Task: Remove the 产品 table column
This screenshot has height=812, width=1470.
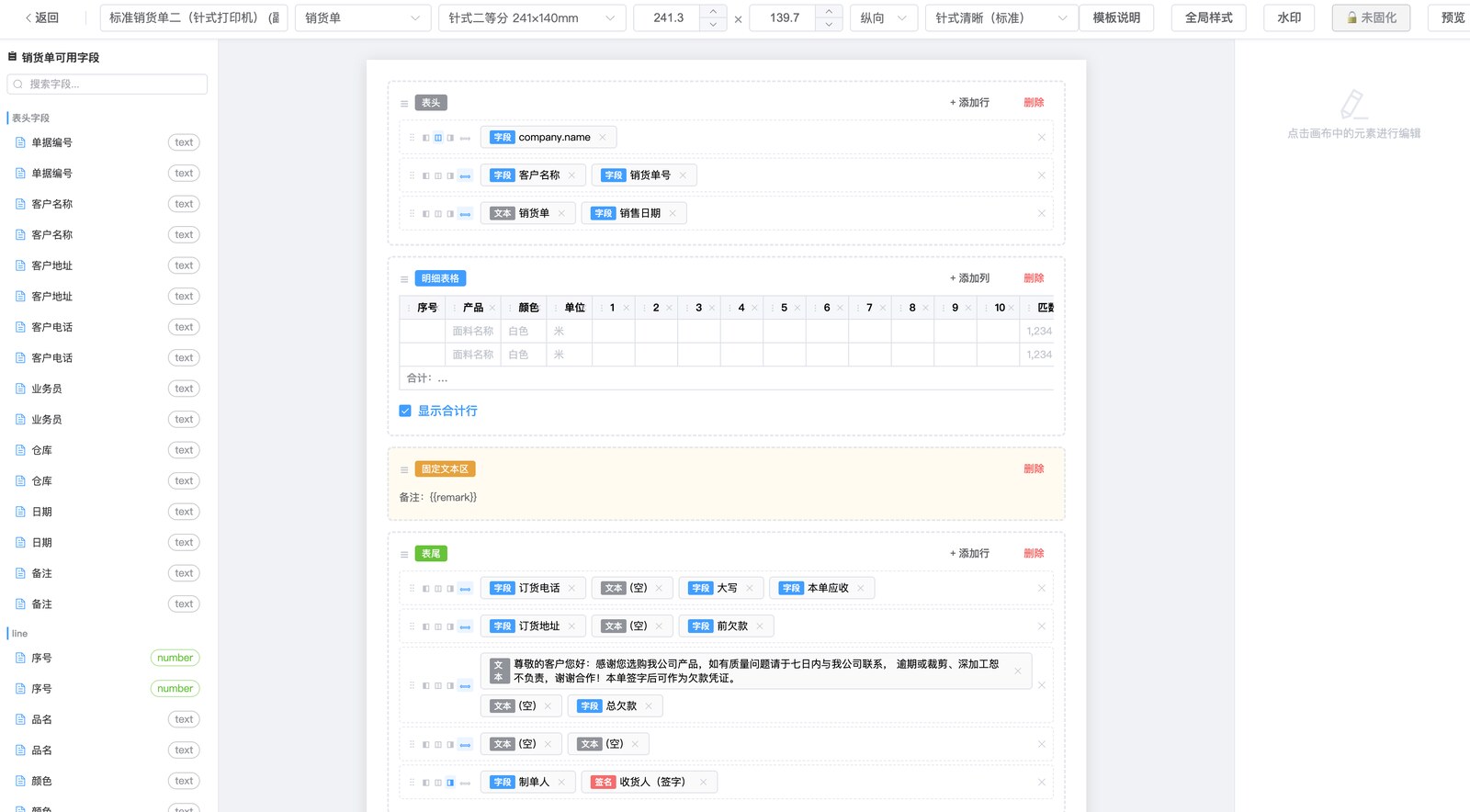Action: (492, 308)
